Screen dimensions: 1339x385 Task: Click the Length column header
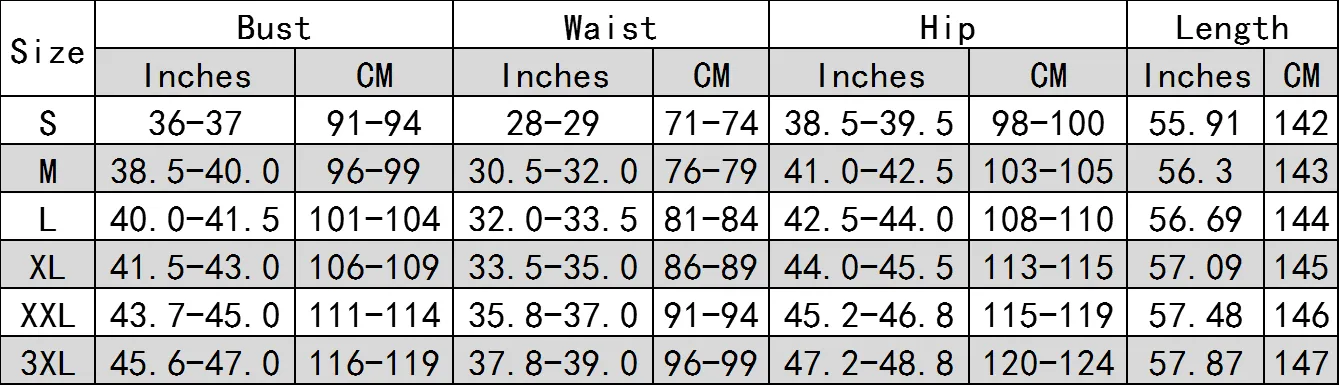point(1231,27)
